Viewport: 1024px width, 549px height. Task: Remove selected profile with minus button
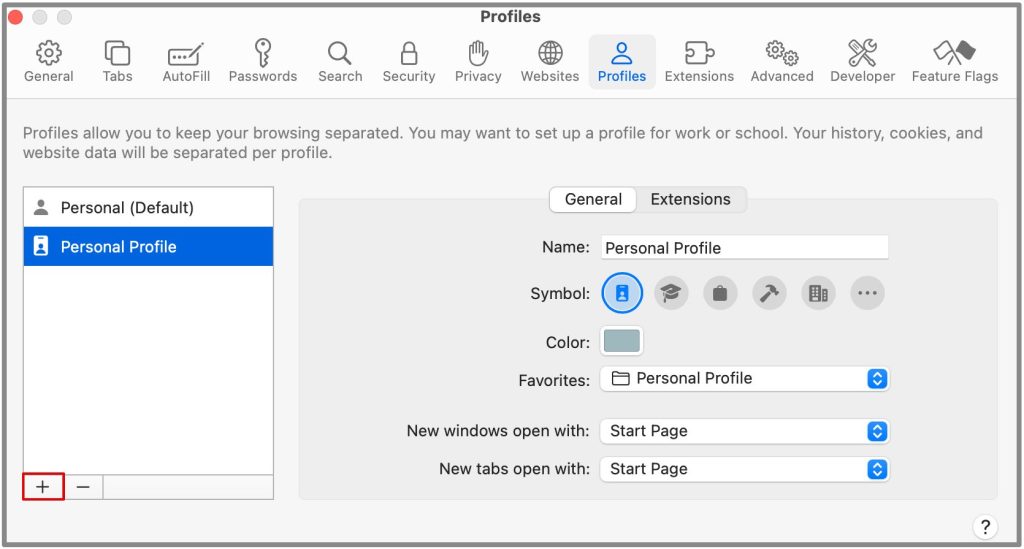[x=83, y=487]
